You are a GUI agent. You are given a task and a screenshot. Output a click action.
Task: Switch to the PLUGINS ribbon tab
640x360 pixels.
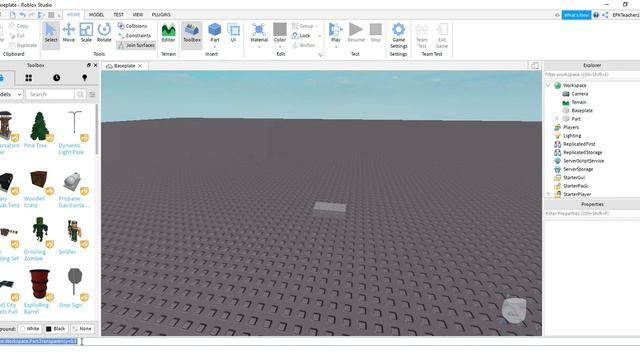161,15
